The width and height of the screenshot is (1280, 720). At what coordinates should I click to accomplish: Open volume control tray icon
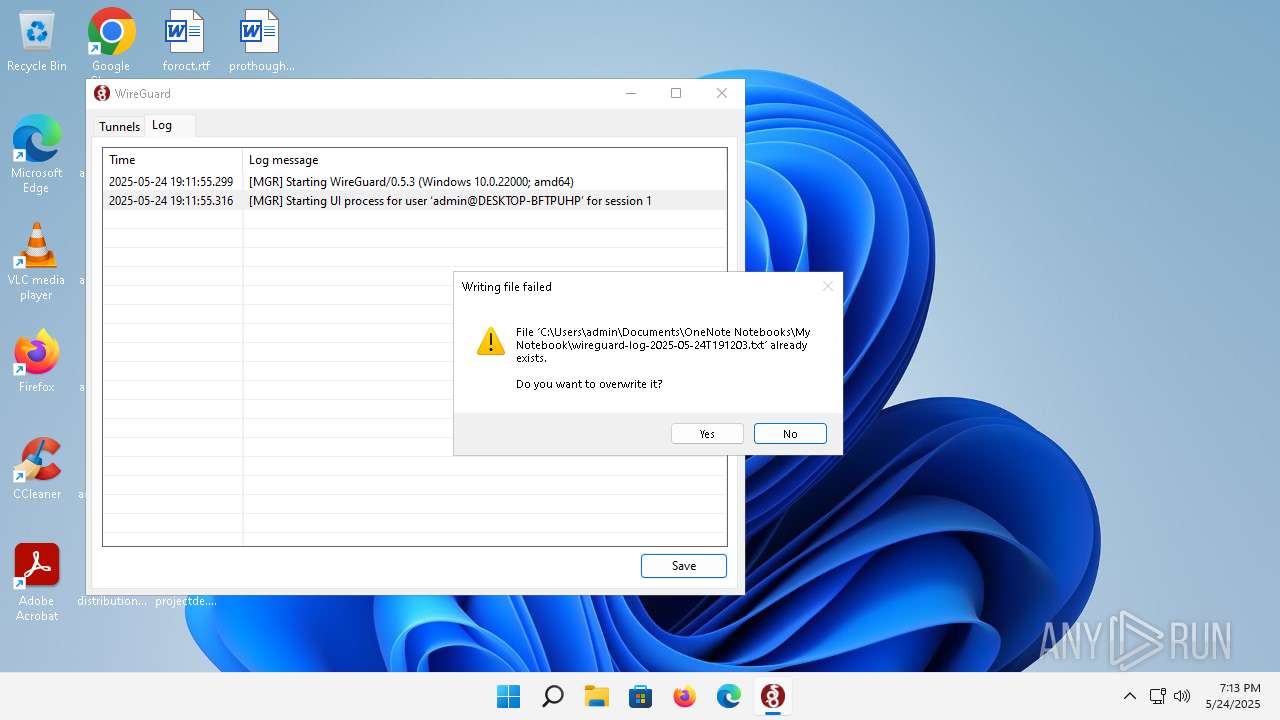pyautogui.click(x=1182, y=696)
